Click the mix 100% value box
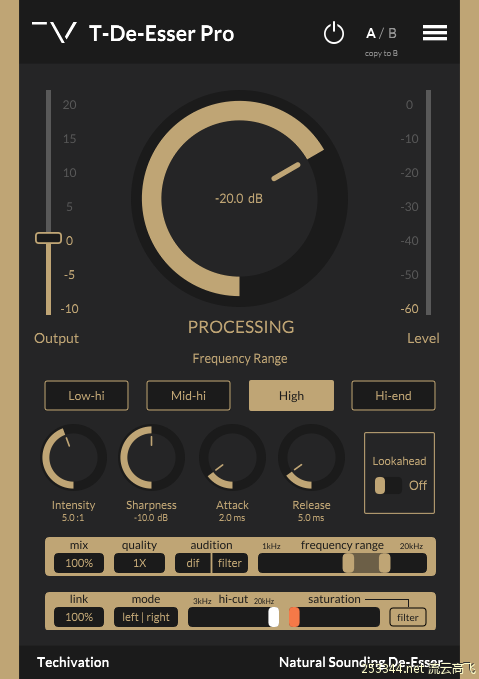 79,563
